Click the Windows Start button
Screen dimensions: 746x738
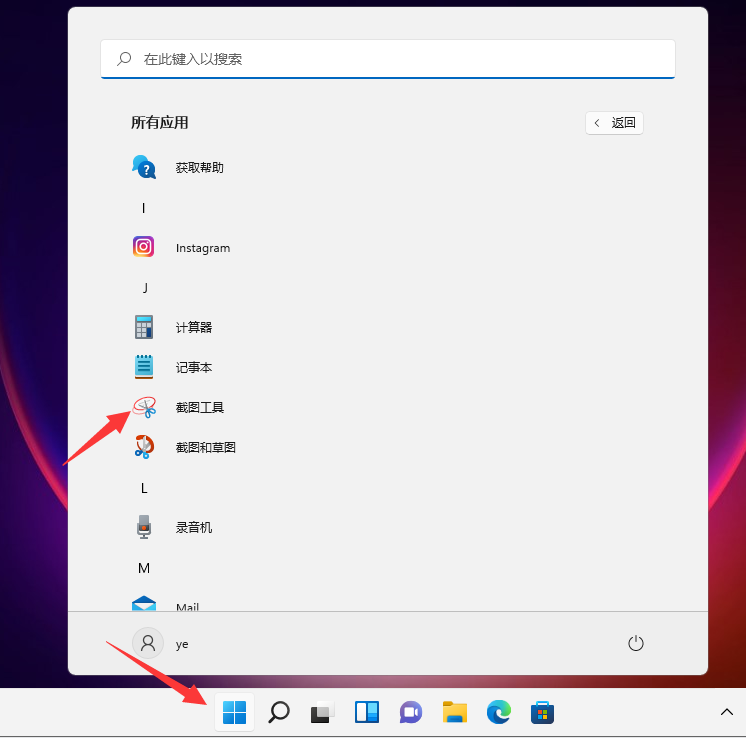pos(234,712)
